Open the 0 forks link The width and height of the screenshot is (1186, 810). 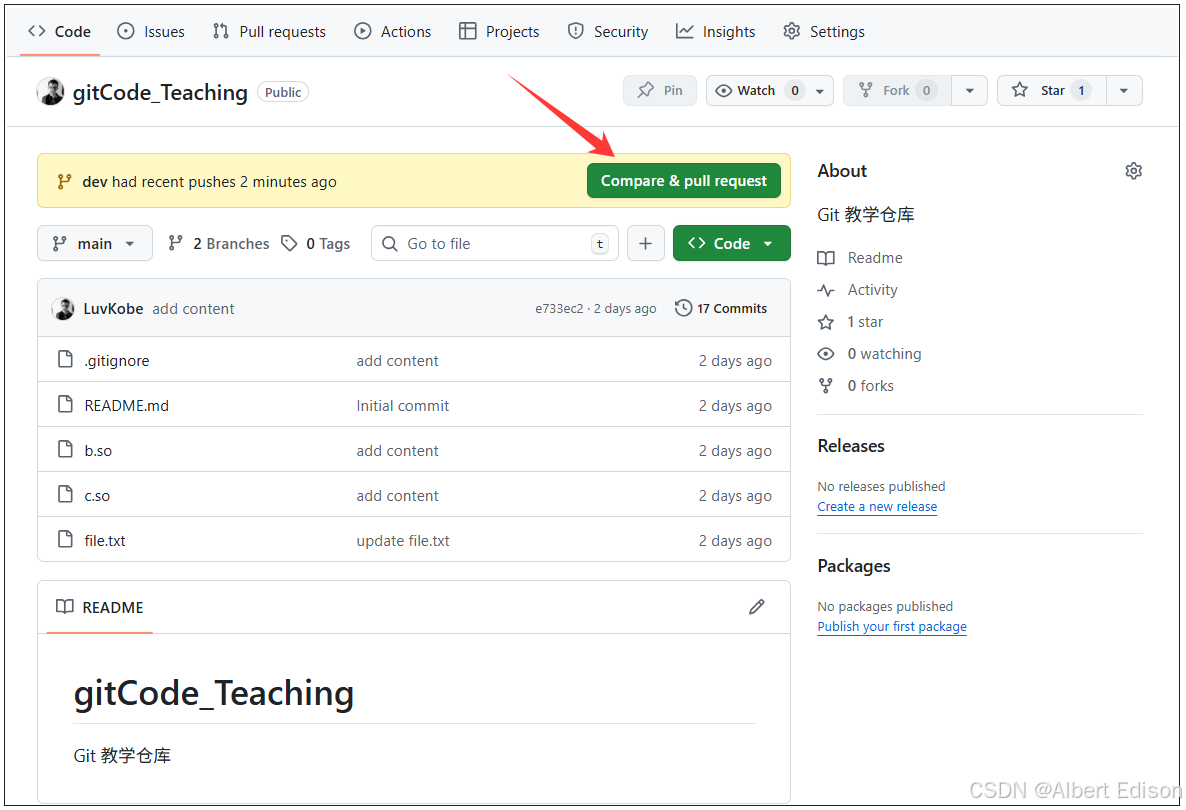870,386
